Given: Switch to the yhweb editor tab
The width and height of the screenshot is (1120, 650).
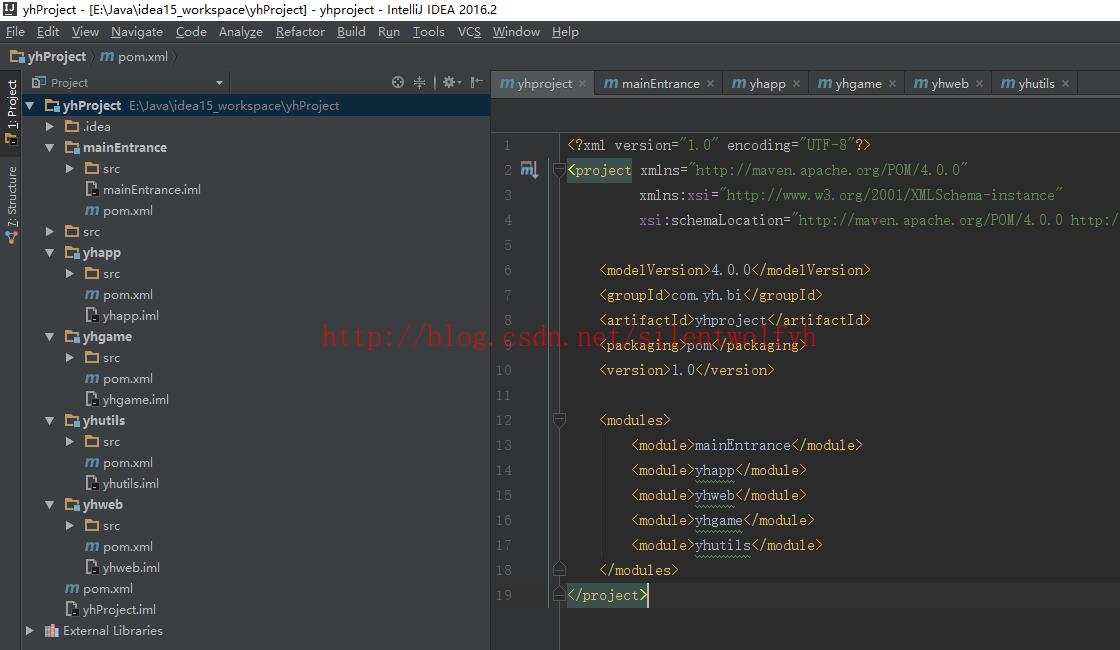Looking at the screenshot, I should pos(948,84).
